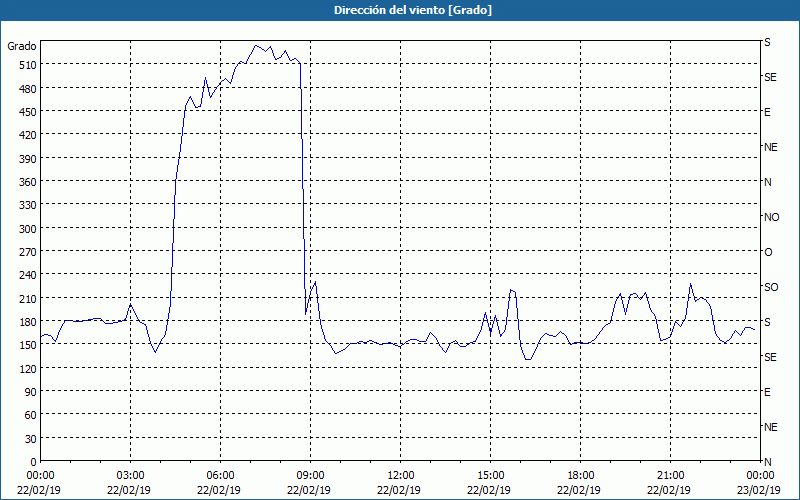Click the 90 y-axis value
Viewport: 800px width, 500px height.
click(31, 392)
